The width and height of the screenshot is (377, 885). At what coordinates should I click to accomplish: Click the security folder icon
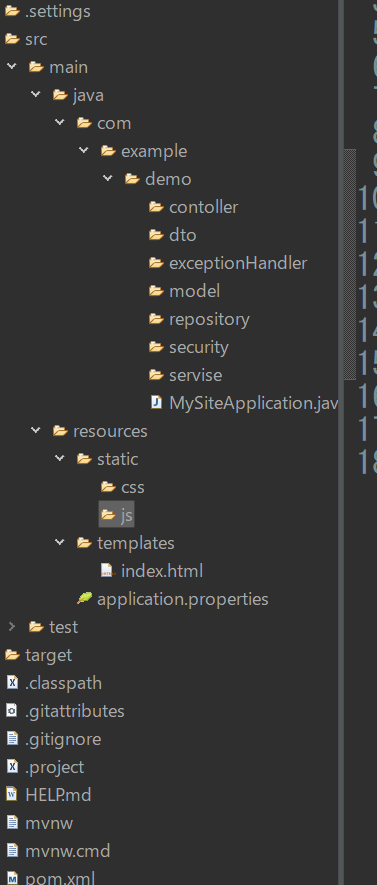tap(156, 347)
